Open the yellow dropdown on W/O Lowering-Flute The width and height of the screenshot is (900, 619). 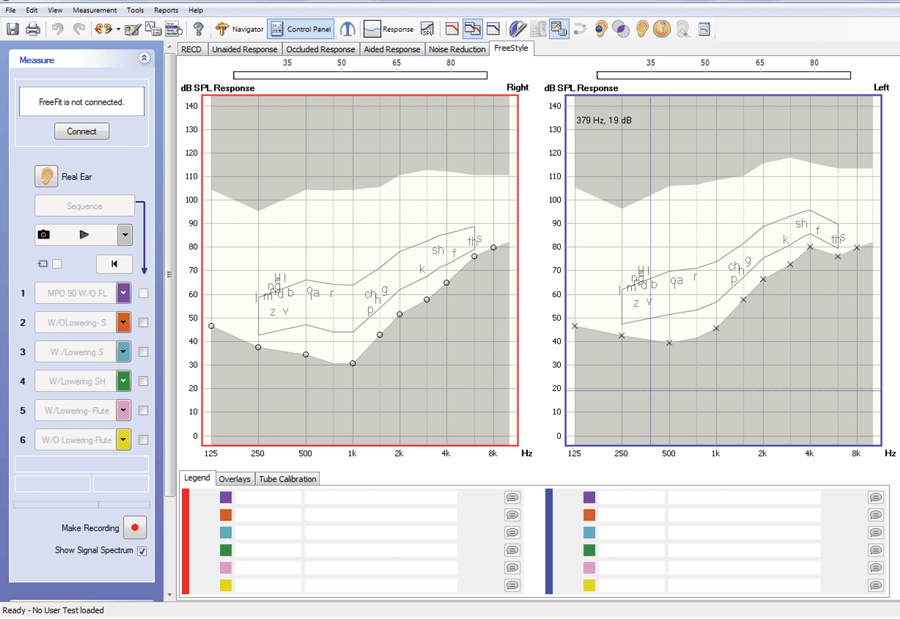click(124, 439)
